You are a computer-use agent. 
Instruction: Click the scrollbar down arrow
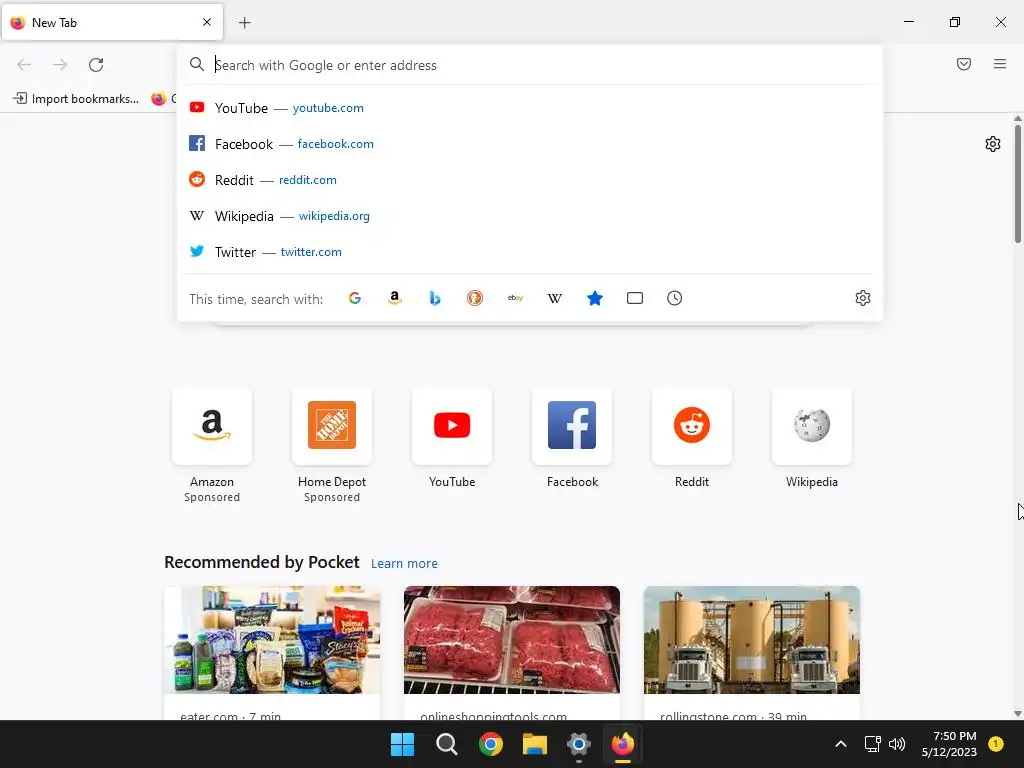pyautogui.click(x=1017, y=714)
